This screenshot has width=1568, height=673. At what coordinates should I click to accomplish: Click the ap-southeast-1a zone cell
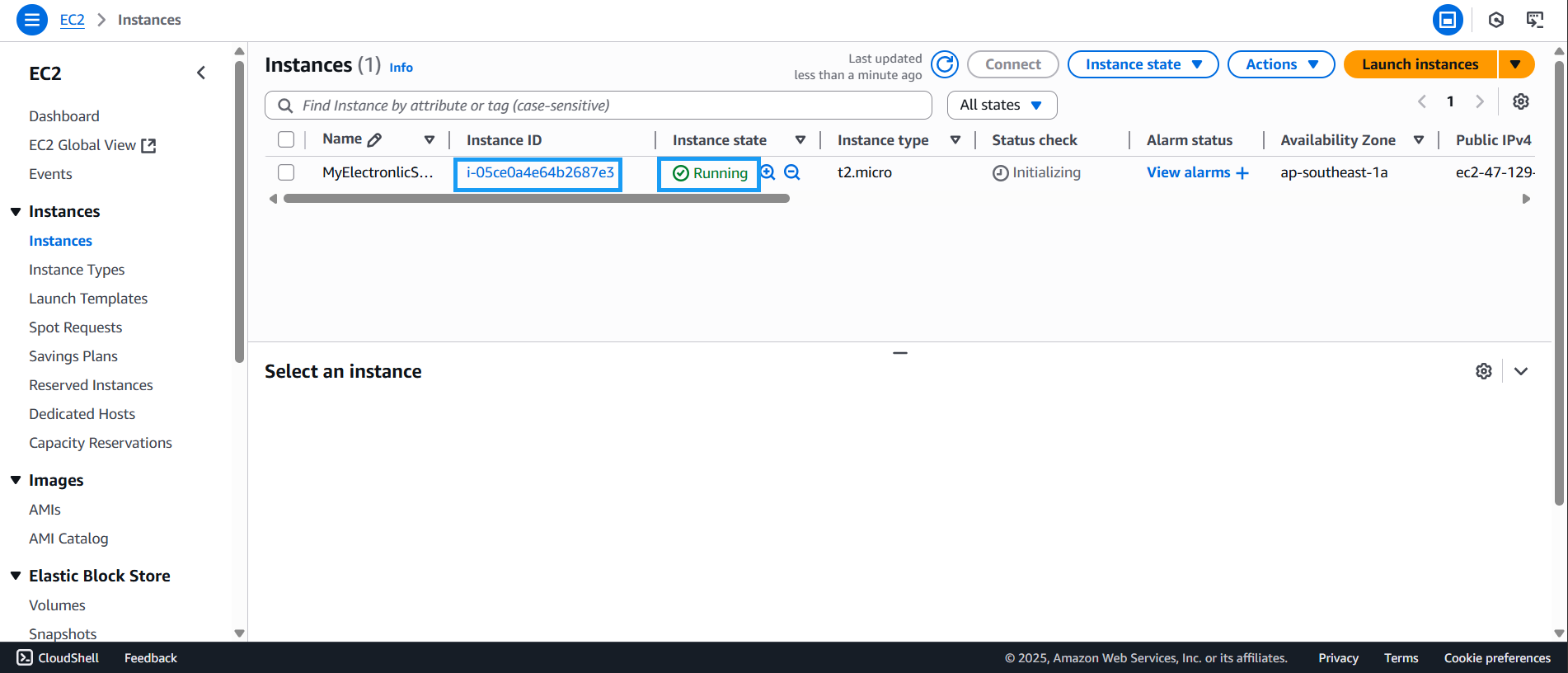tap(1334, 172)
